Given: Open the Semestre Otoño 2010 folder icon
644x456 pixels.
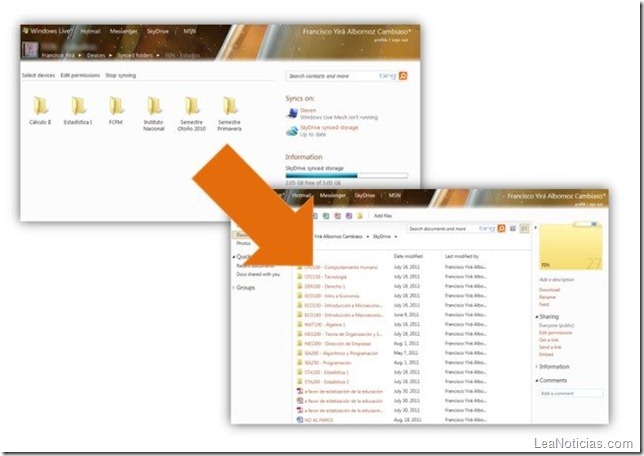Looking at the screenshot, I should [192, 106].
